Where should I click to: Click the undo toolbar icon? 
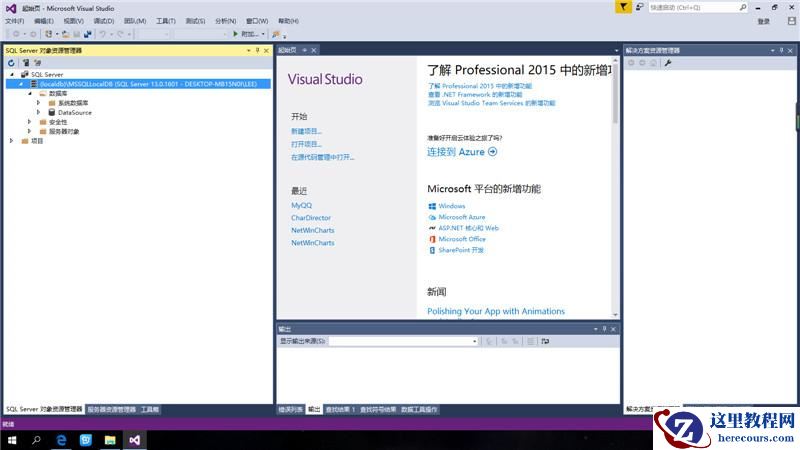(103, 34)
